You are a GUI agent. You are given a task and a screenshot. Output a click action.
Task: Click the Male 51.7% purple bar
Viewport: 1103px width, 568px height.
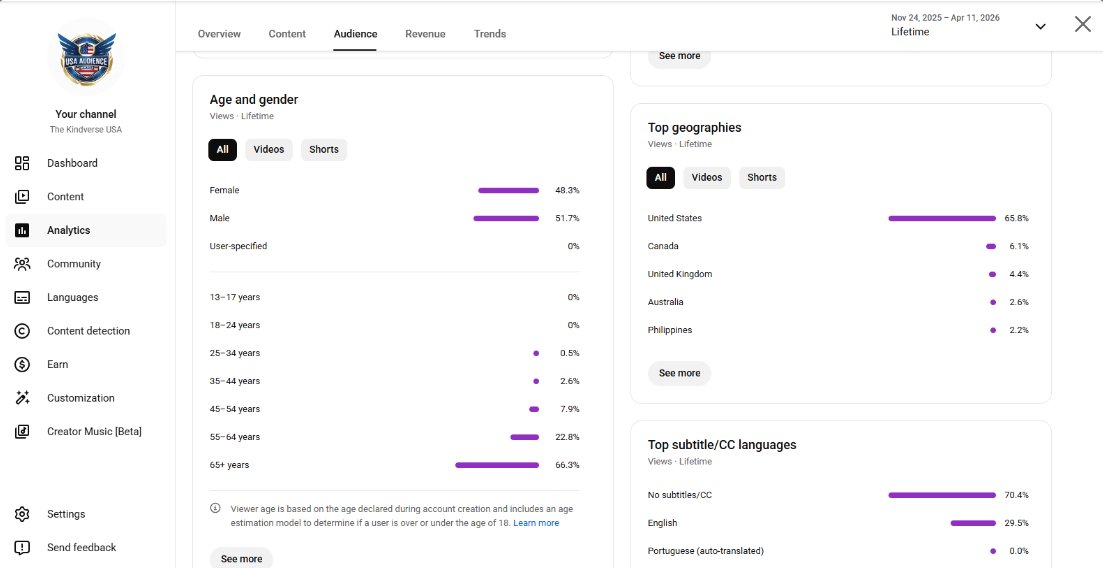(x=506, y=219)
